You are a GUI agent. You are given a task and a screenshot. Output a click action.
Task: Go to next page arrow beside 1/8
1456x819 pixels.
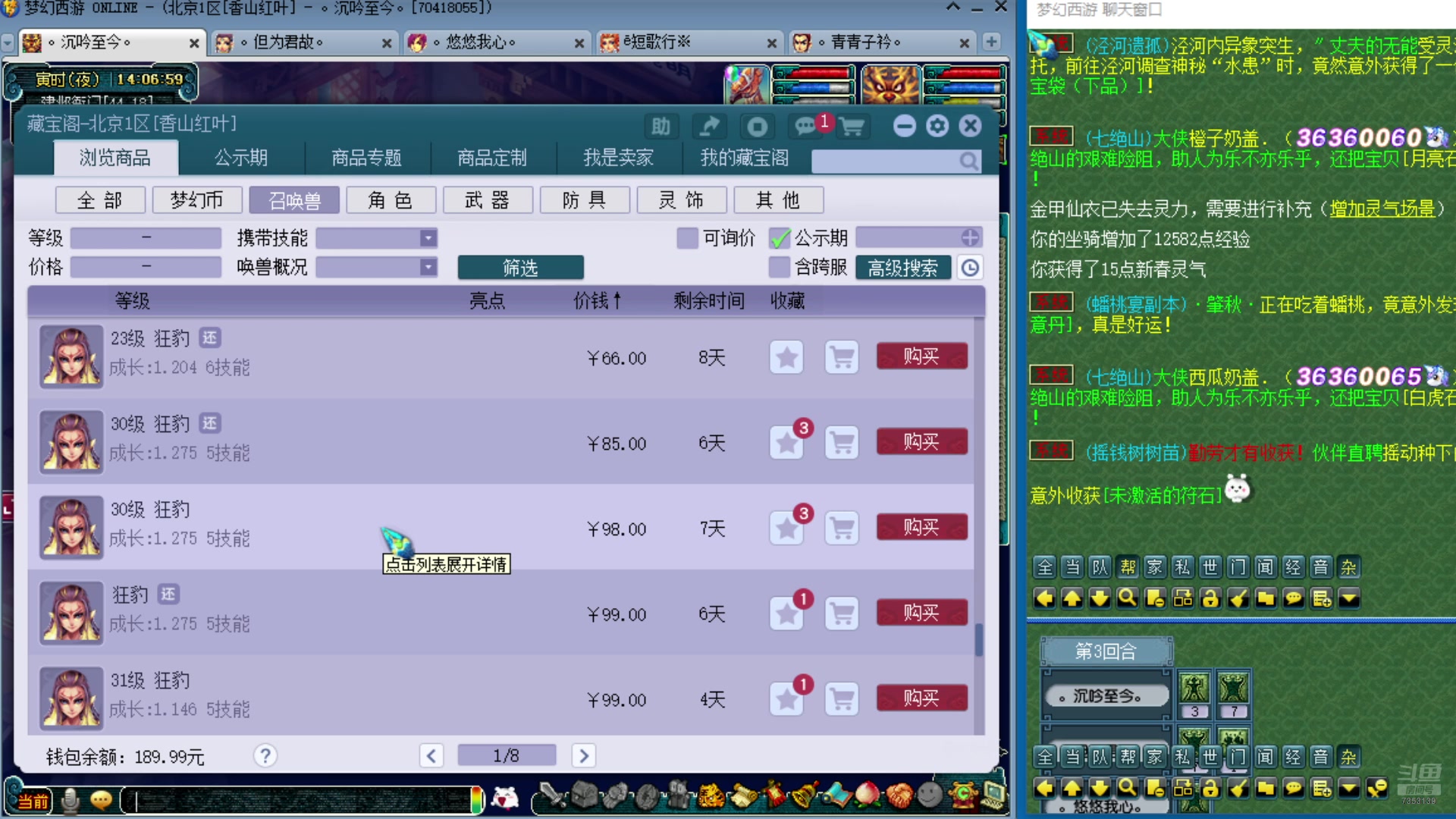coord(583,755)
